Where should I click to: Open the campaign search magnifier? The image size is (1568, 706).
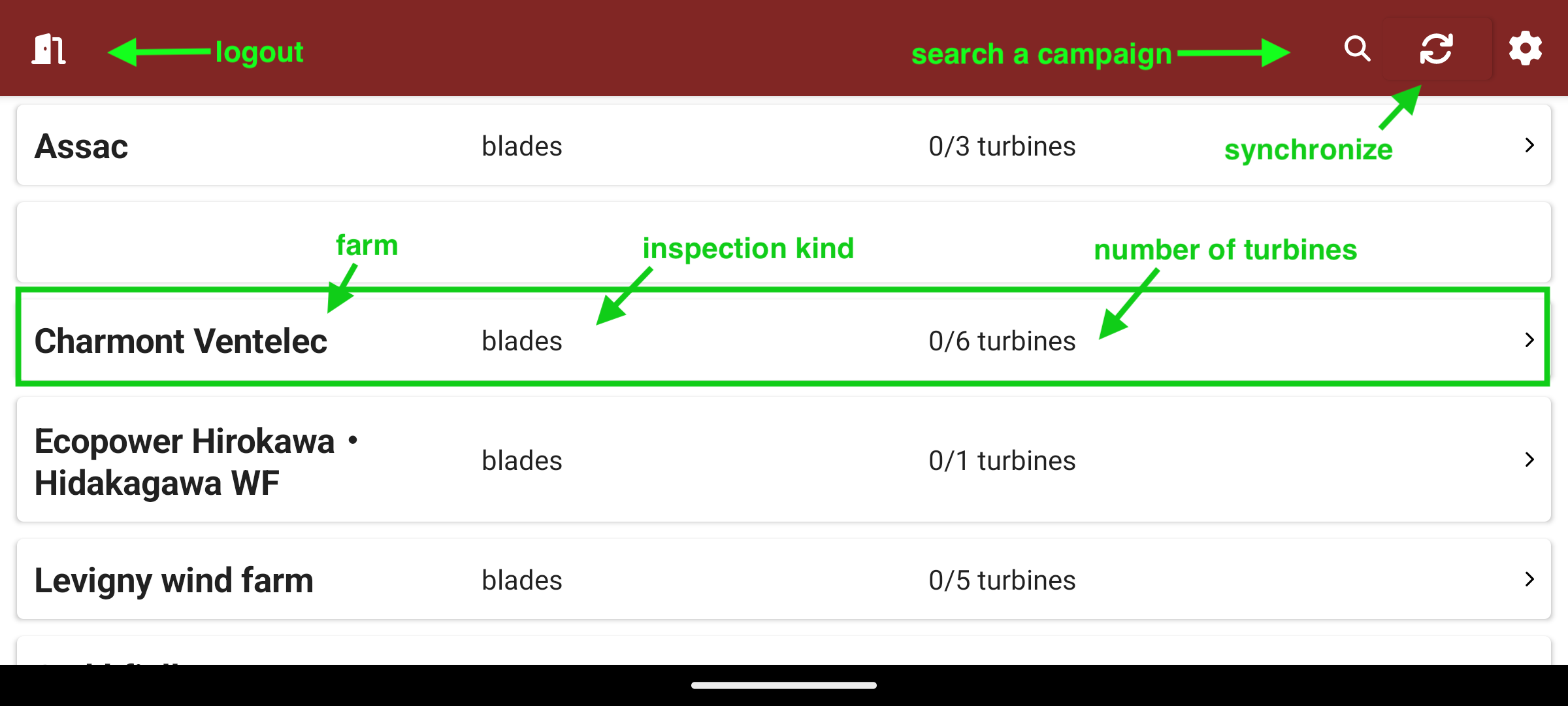pyautogui.click(x=1357, y=49)
